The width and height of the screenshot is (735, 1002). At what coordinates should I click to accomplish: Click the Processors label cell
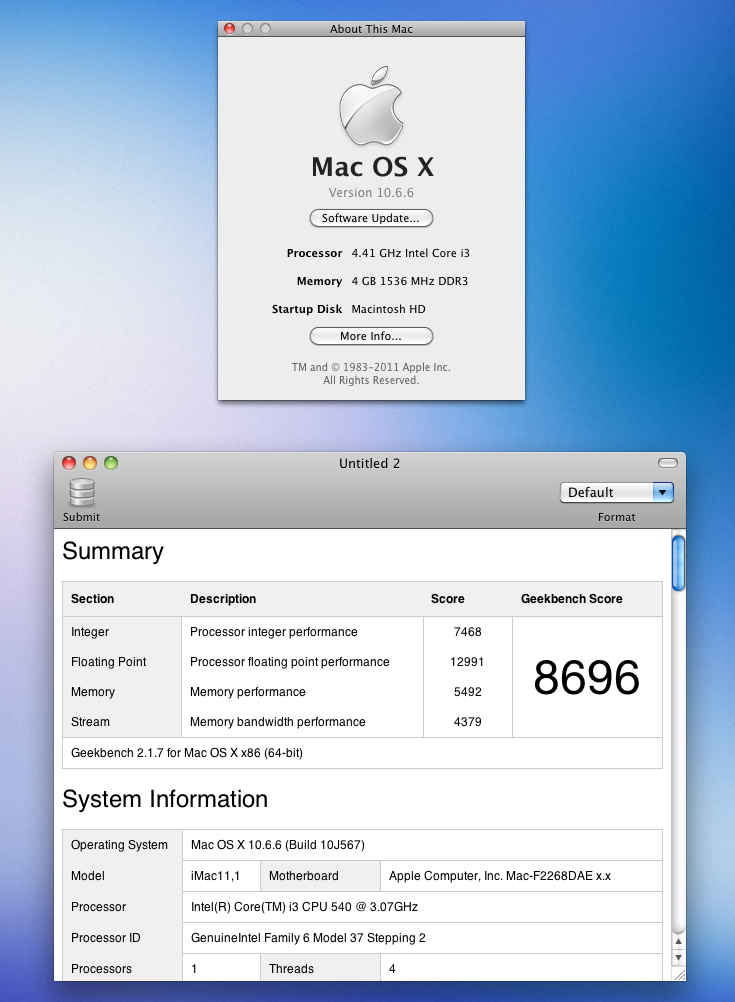(x=123, y=969)
